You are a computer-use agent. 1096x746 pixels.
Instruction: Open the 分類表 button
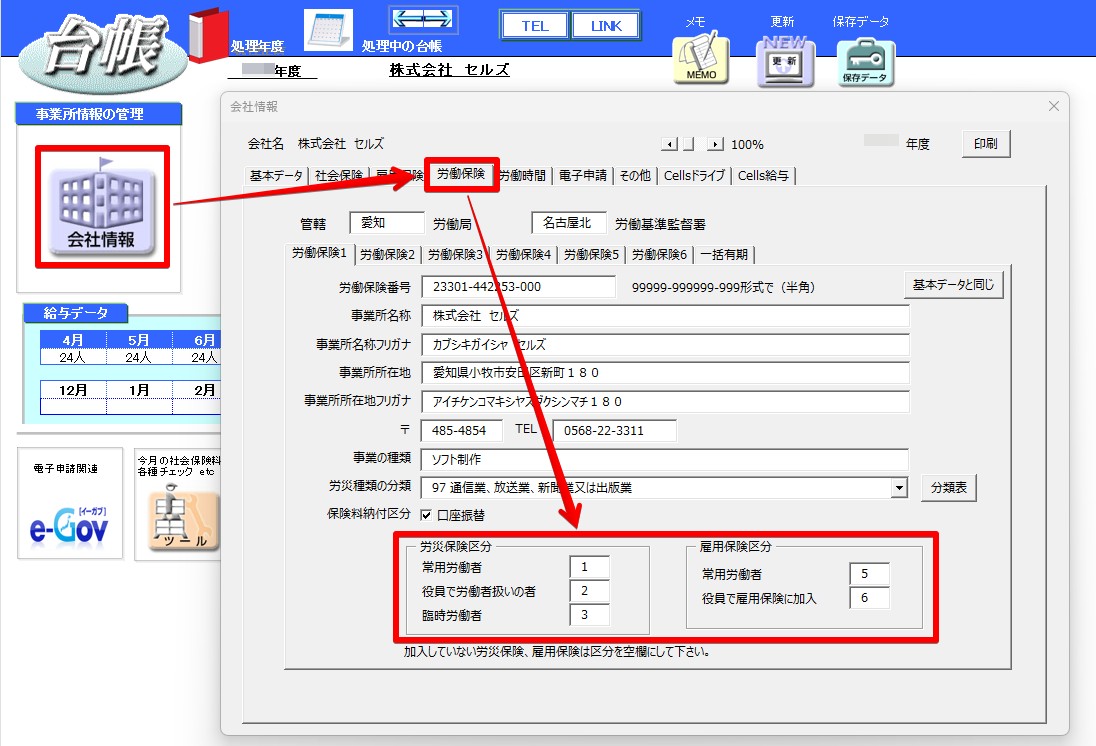[x=949, y=487]
